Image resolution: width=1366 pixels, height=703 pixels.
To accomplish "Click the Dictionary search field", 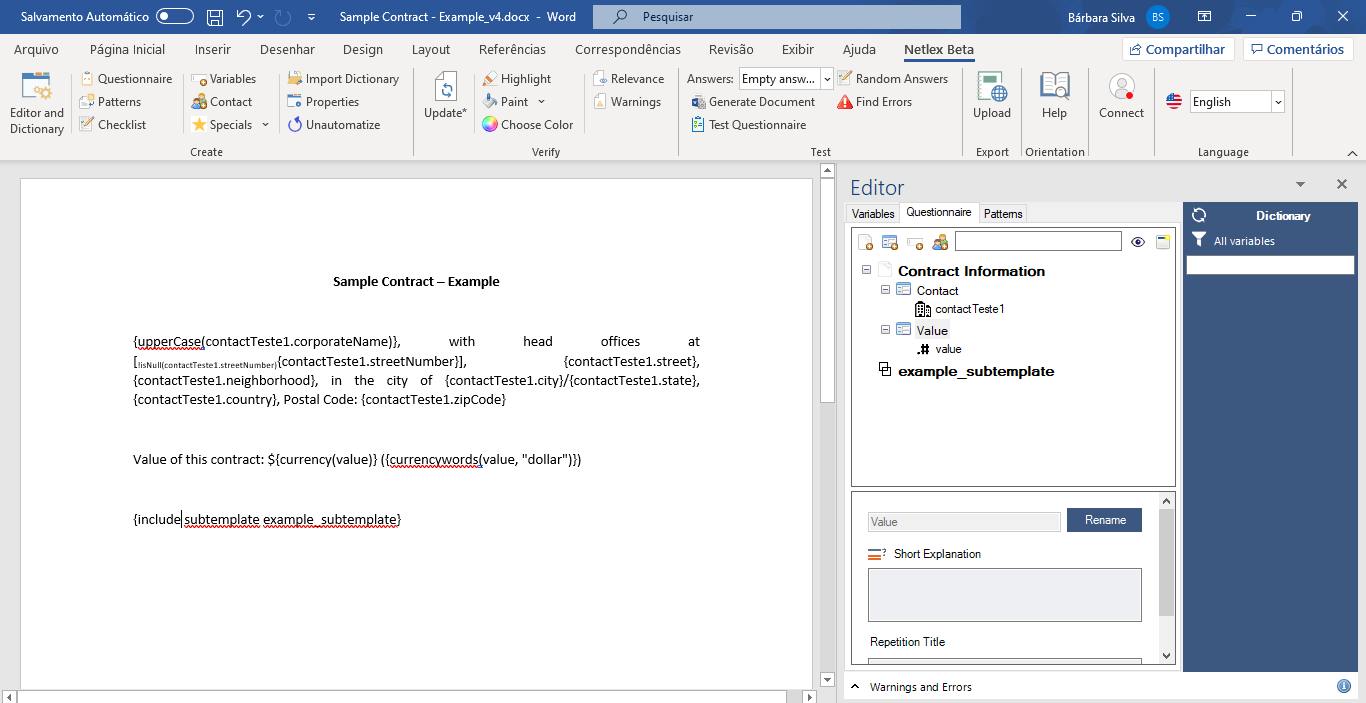I will tap(1270, 265).
